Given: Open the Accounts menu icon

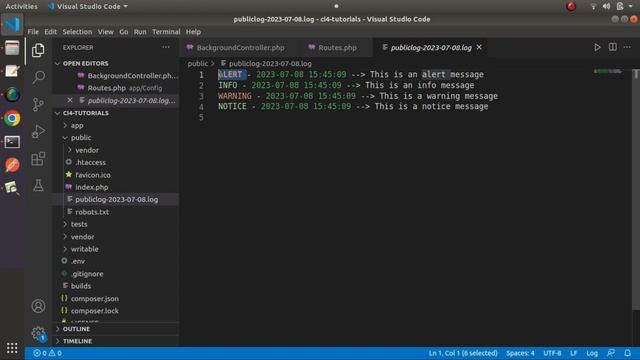Looking at the screenshot, I should [x=38, y=306].
